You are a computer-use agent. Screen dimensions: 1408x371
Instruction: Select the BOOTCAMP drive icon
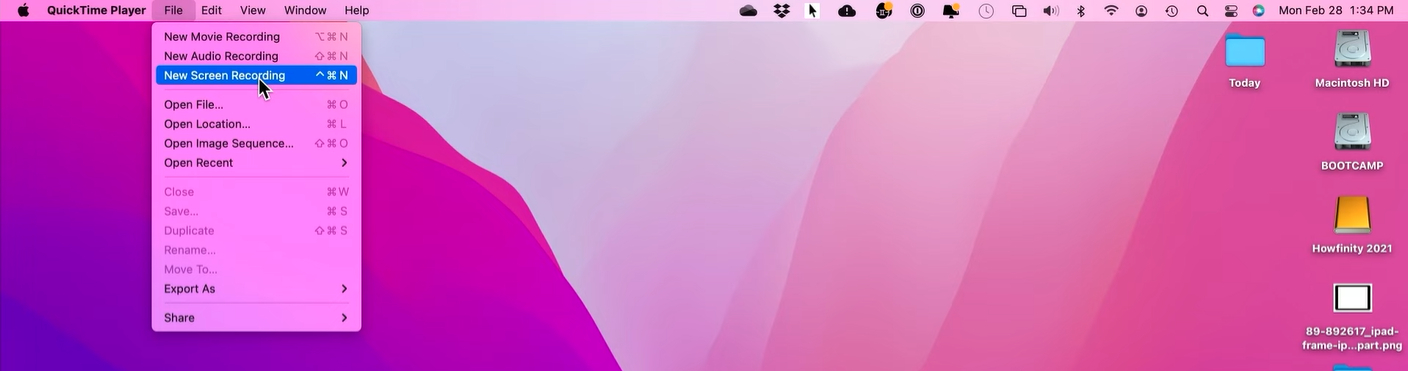(1352, 133)
